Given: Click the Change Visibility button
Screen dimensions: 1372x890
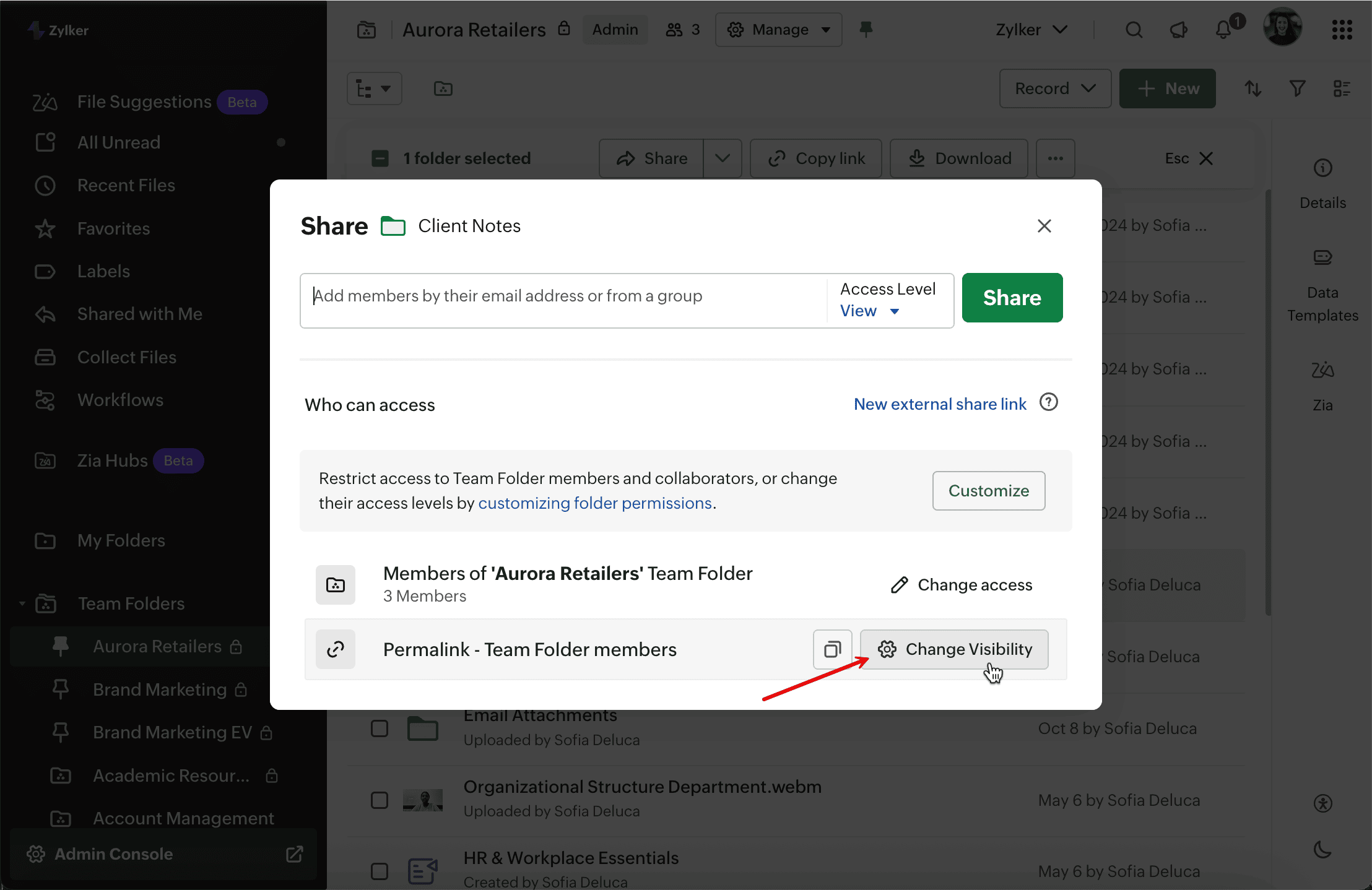Looking at the screenshot, I should pyautogui.click(x=954, y=649).
